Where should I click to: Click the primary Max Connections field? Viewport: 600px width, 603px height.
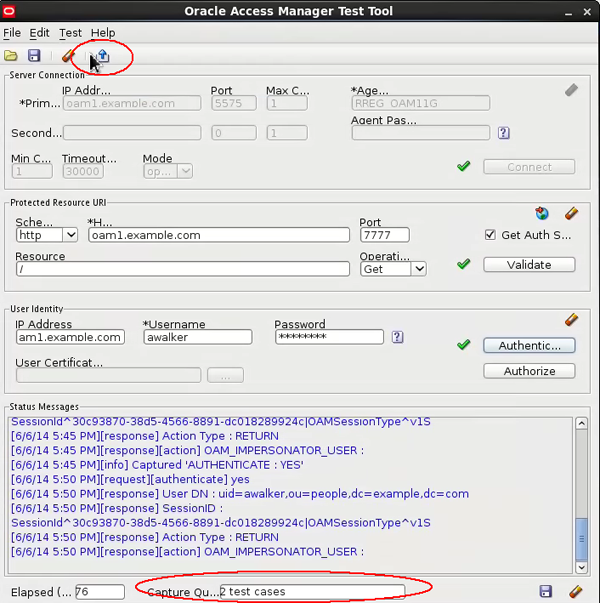(x=287, y=103)
